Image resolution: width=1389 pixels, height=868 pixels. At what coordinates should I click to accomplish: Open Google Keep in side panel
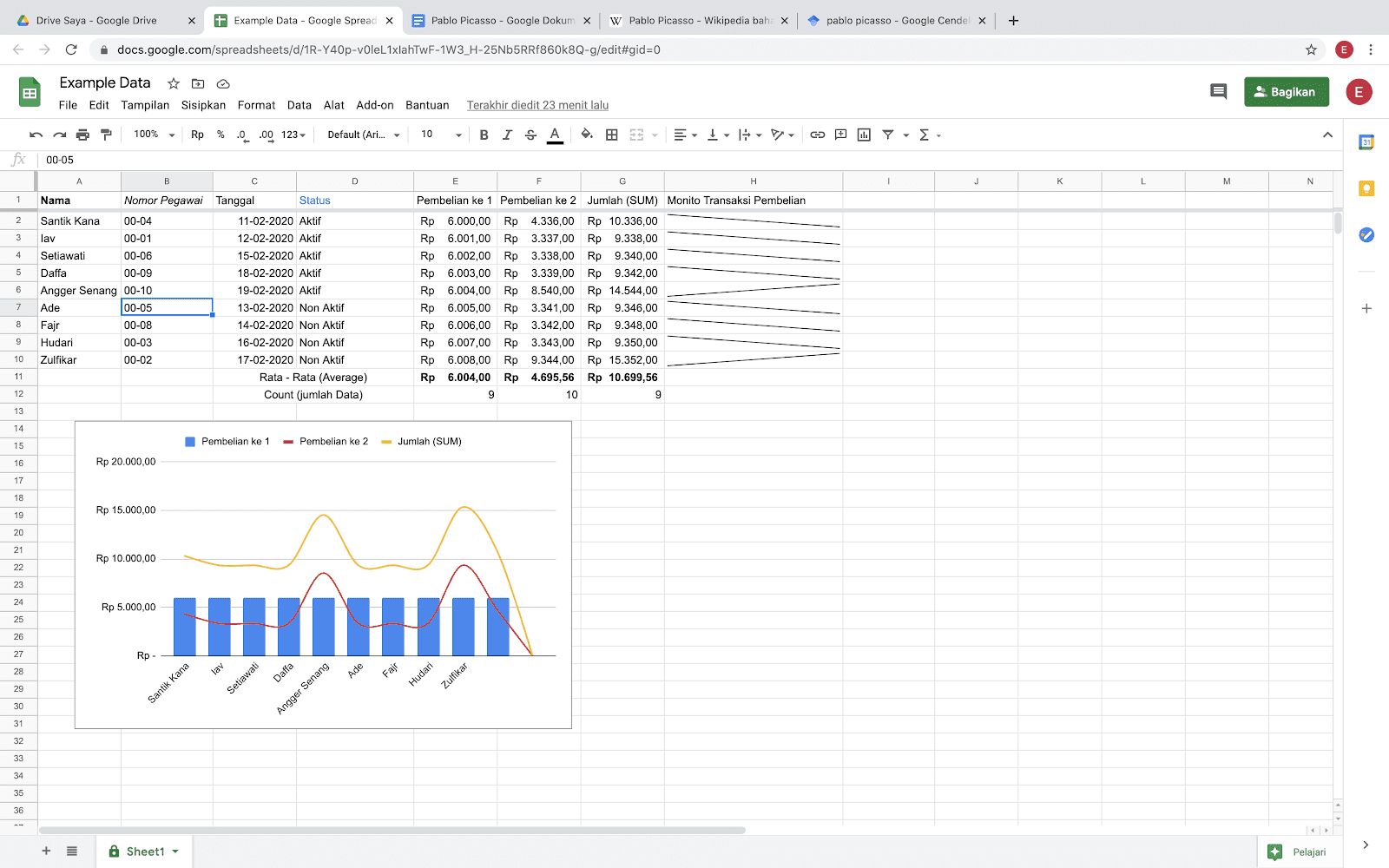click(x=1366, y=188)
